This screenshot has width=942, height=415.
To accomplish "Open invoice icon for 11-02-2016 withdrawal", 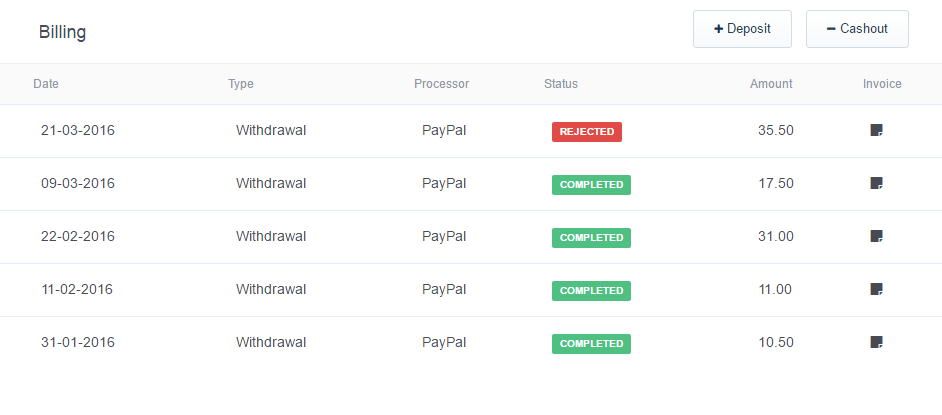I will pyautogui.click(x=876, y=290).
